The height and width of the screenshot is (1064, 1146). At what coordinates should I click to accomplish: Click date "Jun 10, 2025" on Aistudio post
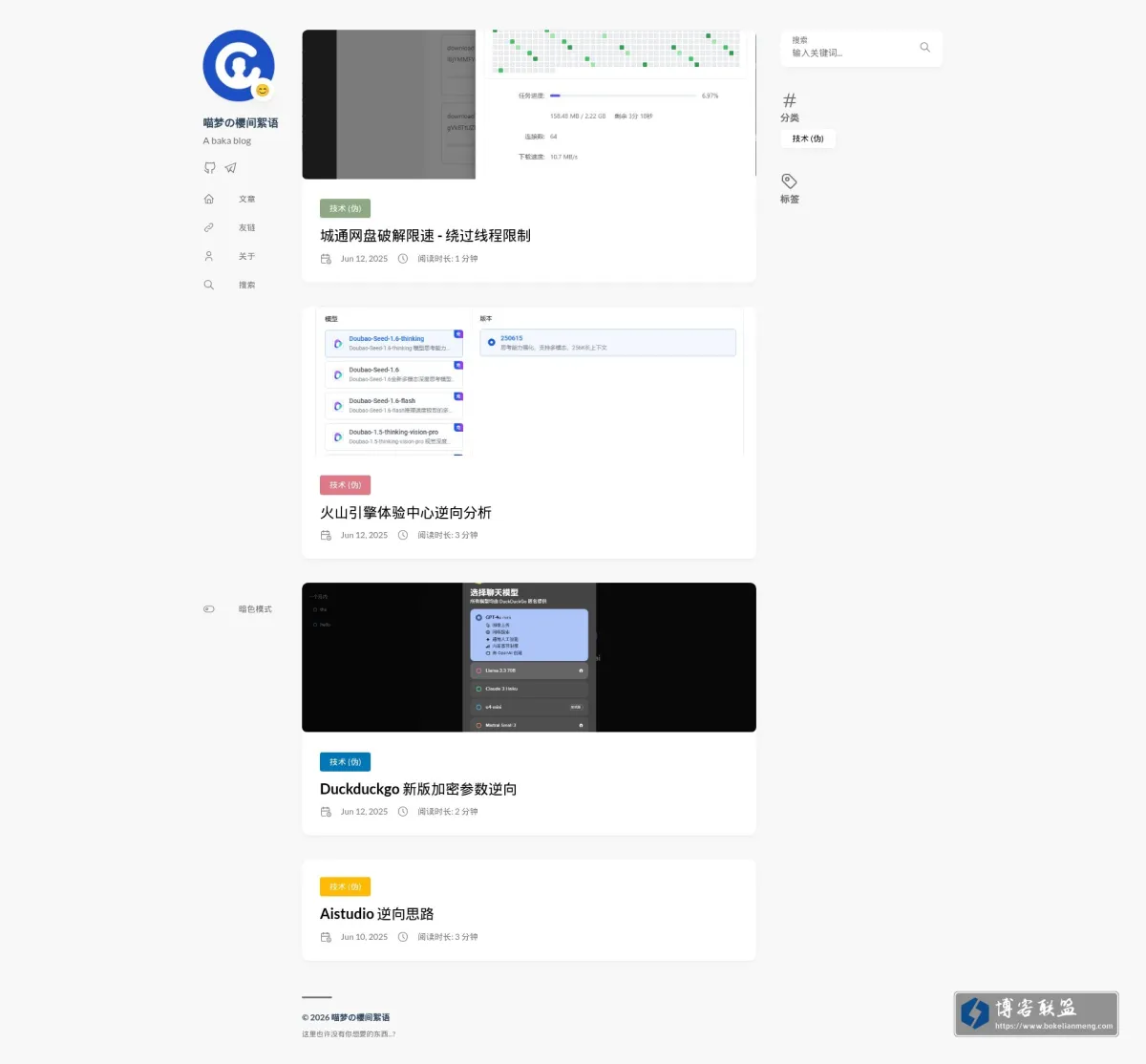click(364, 937)
